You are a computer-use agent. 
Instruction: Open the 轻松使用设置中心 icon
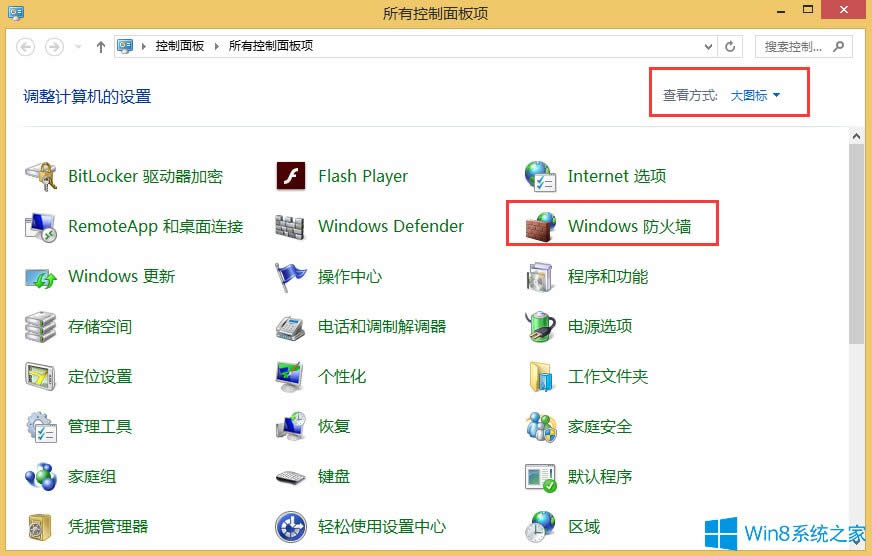pos(290,527)
